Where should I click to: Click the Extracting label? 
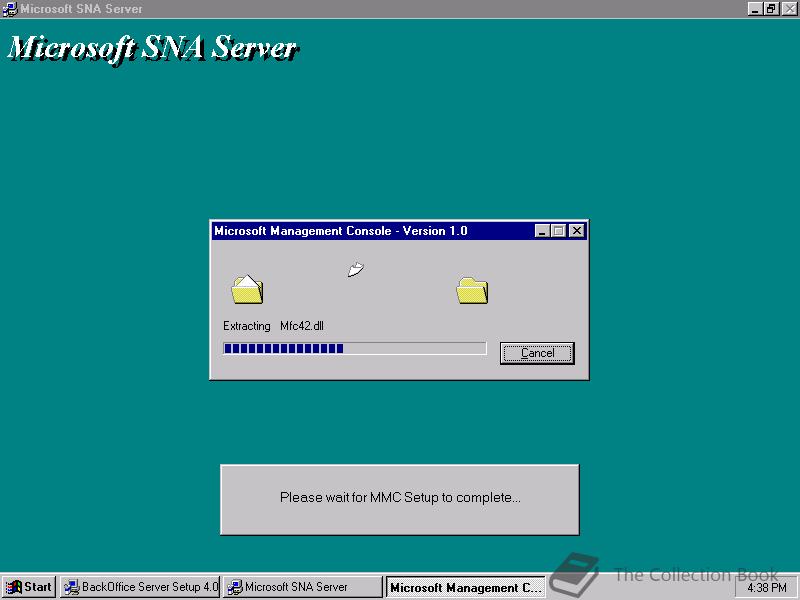pyautogui.click(x=246, y=326)
